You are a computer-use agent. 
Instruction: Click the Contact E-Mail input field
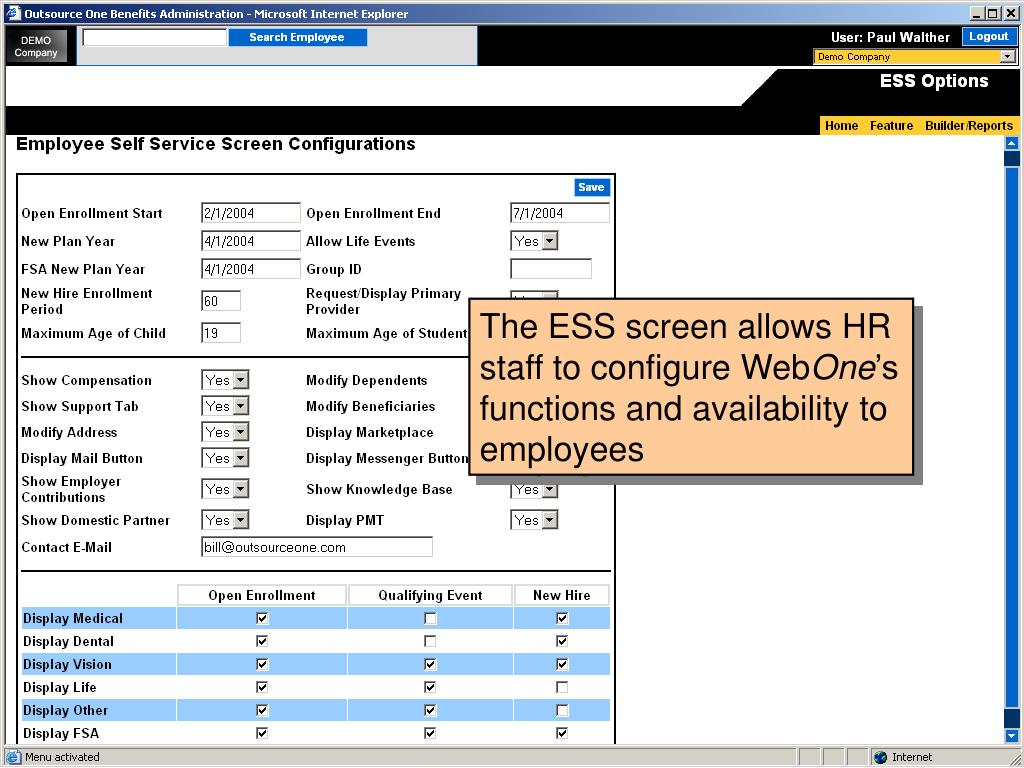pos(317,547)
